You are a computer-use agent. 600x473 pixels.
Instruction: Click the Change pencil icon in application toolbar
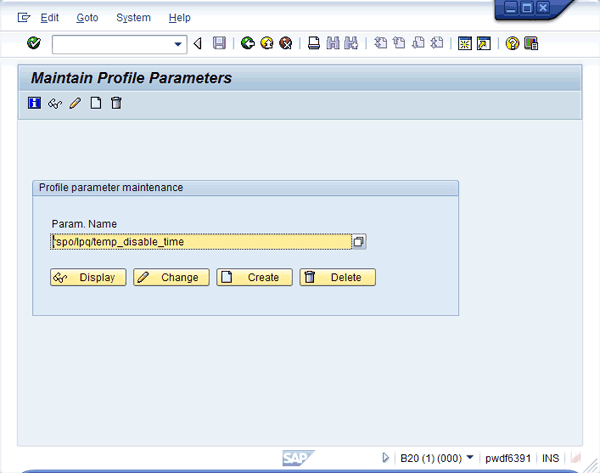tap(75, 103)
